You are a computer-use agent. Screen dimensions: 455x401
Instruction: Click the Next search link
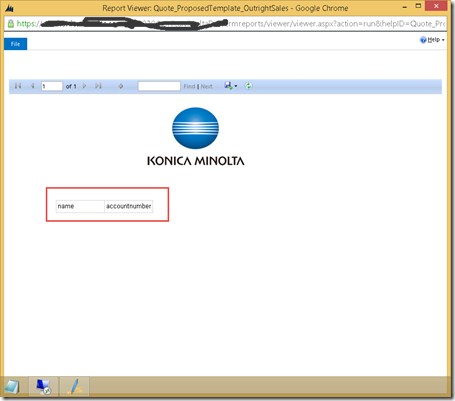point(206,86)
